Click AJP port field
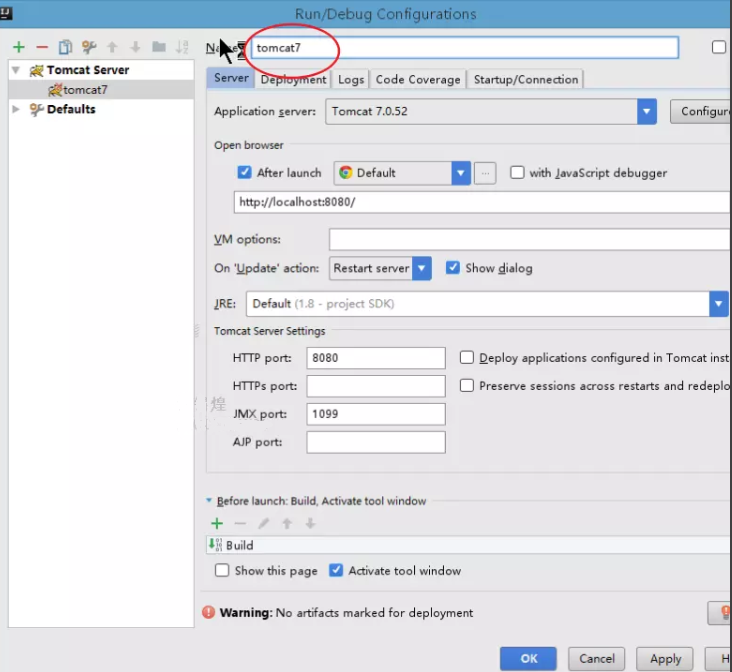This screenshot has height=672, width=732. [376, 442]
